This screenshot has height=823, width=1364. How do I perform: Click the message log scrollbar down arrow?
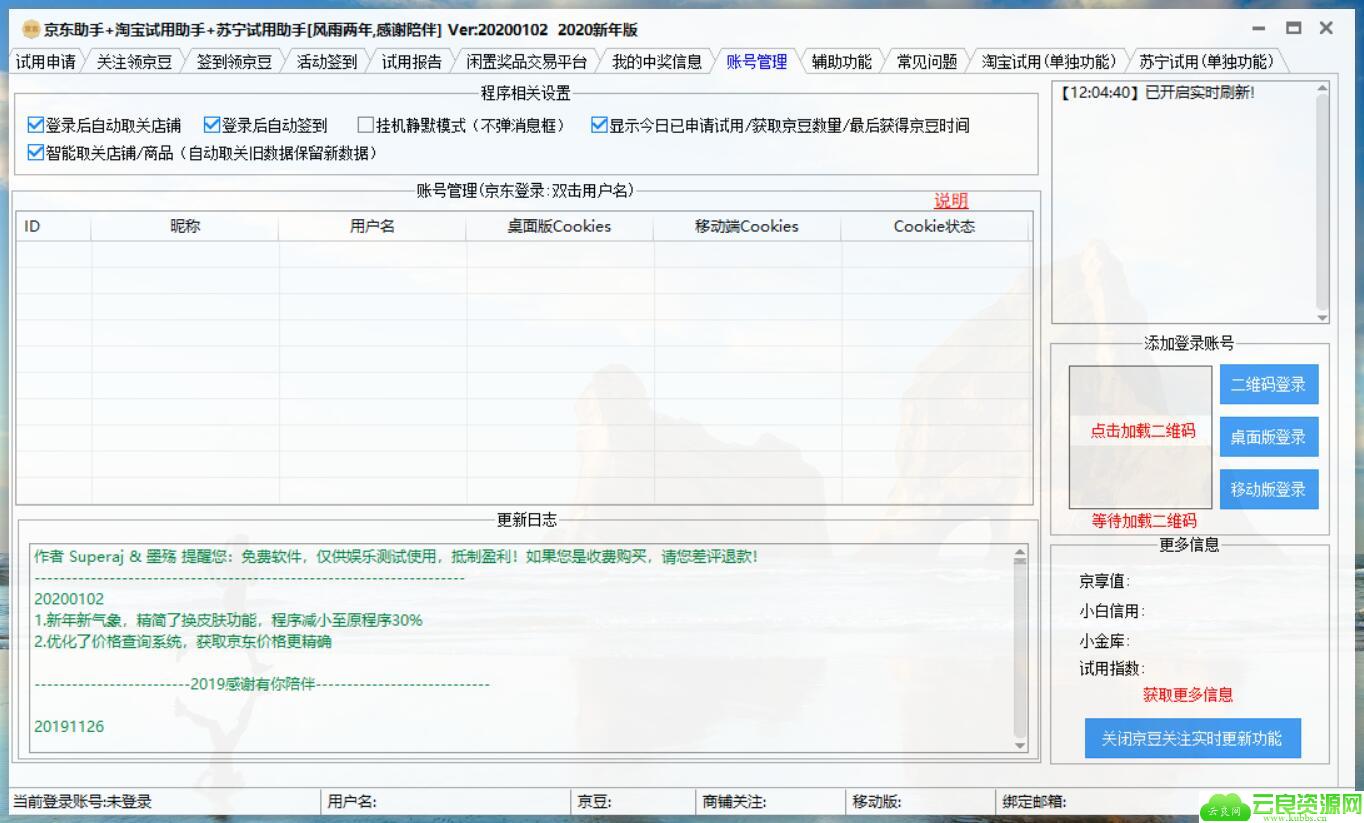(x=1322, y=317)
